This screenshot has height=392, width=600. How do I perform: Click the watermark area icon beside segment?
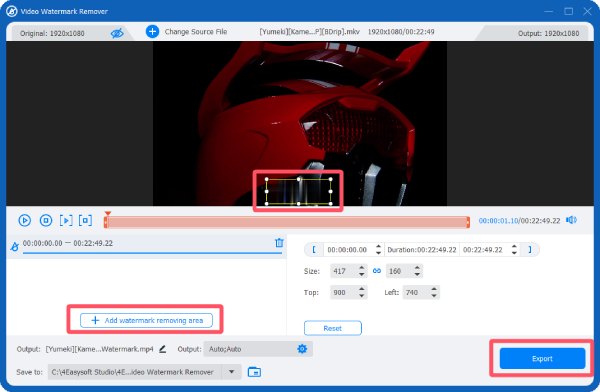click(x=15, y=247)
